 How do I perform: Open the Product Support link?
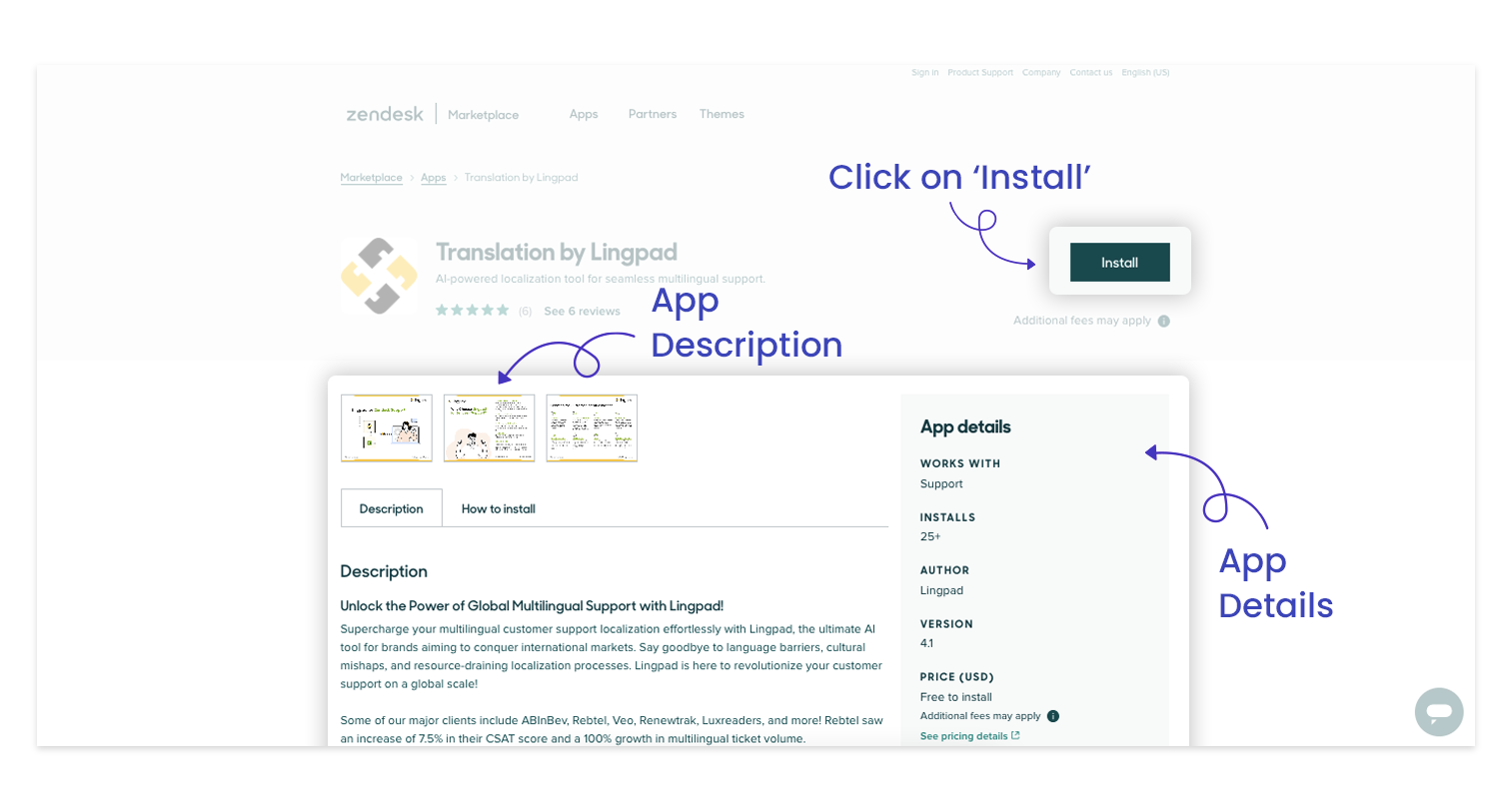[x=980, y=73]
